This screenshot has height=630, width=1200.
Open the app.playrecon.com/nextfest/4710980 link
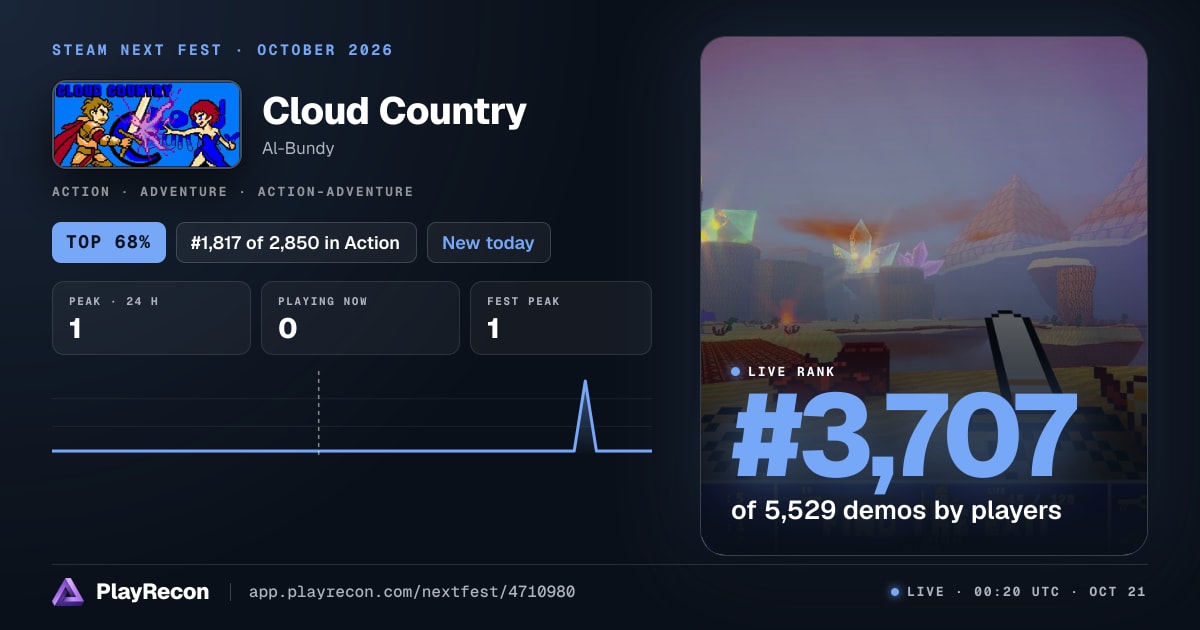tap(411, 592)
